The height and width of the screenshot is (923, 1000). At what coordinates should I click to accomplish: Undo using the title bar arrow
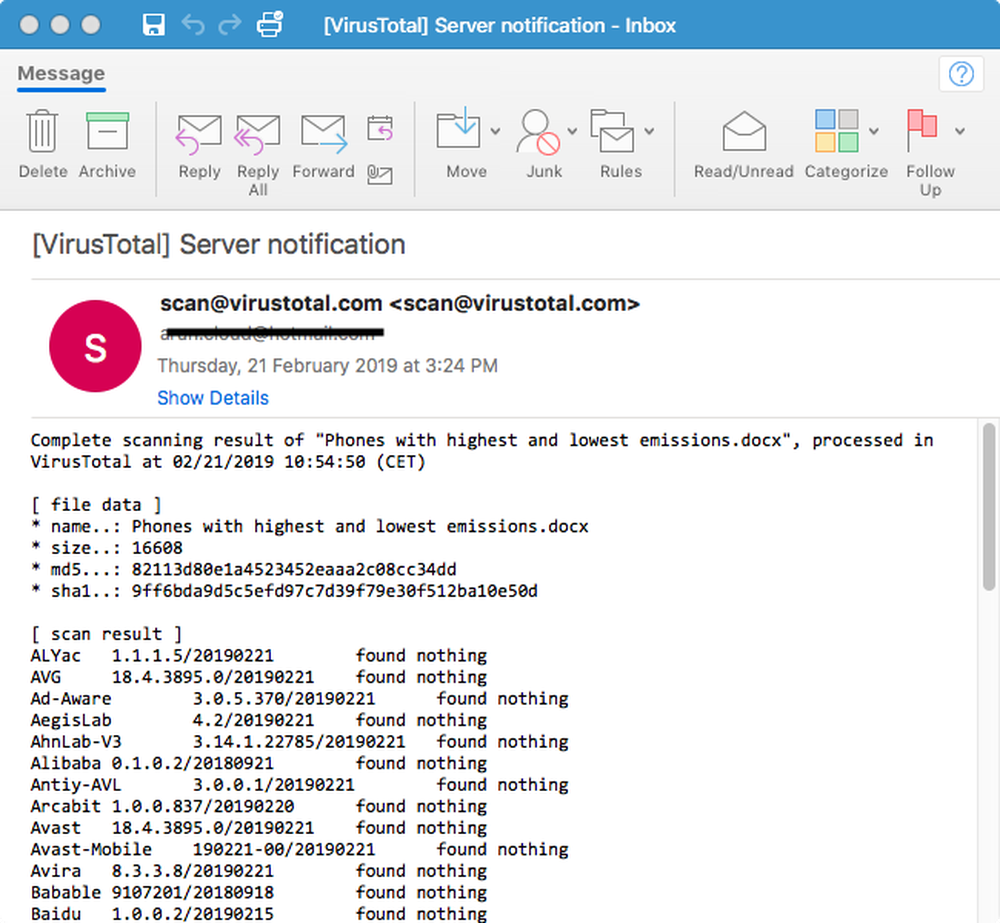point(193,25)
